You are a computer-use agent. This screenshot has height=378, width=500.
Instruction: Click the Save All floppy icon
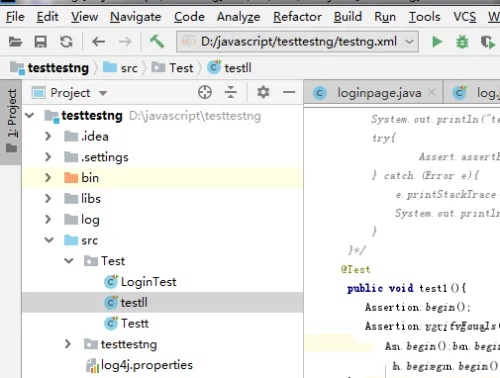[40, 42]
